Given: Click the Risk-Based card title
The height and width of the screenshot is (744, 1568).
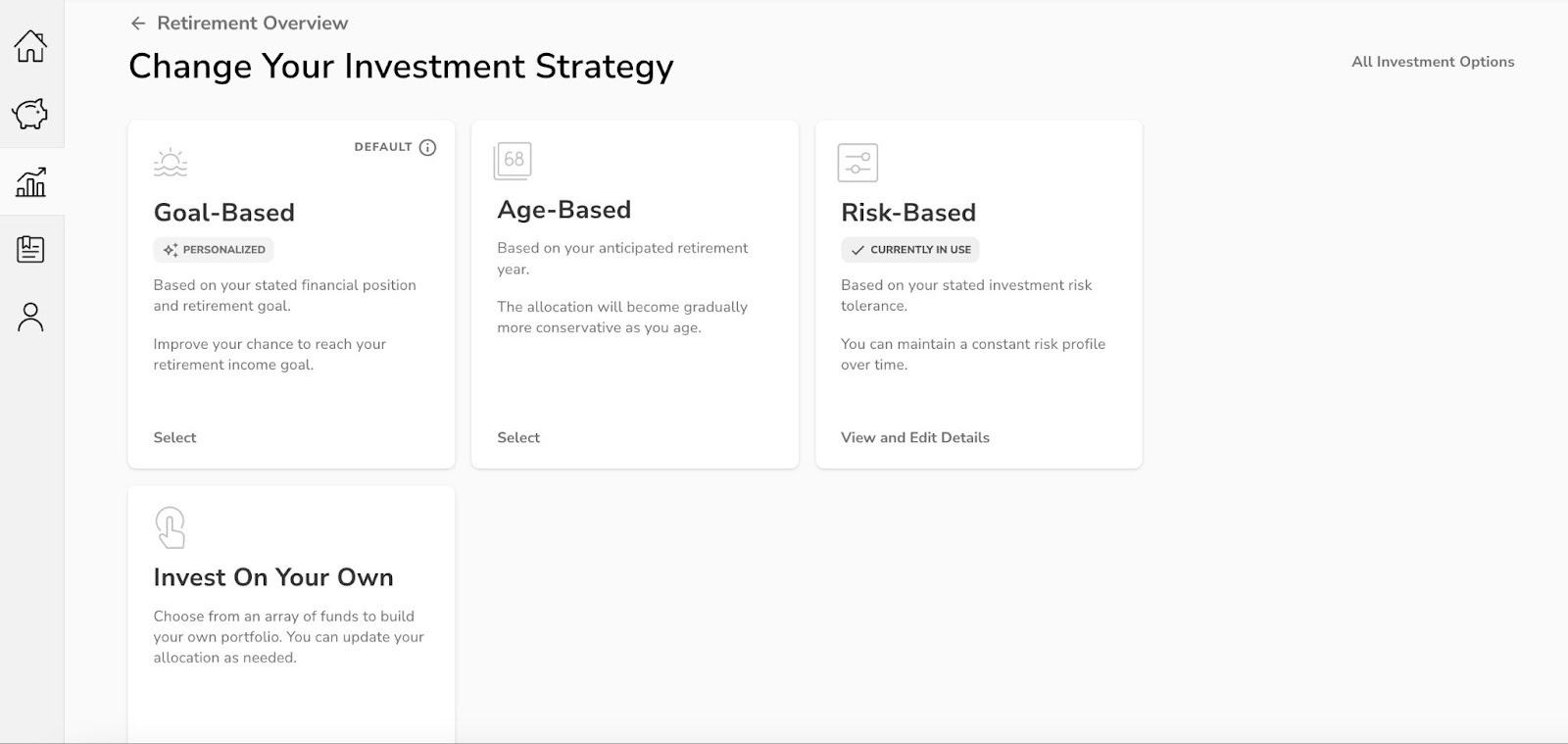Looking at the screenshot, I should (907, 213).
